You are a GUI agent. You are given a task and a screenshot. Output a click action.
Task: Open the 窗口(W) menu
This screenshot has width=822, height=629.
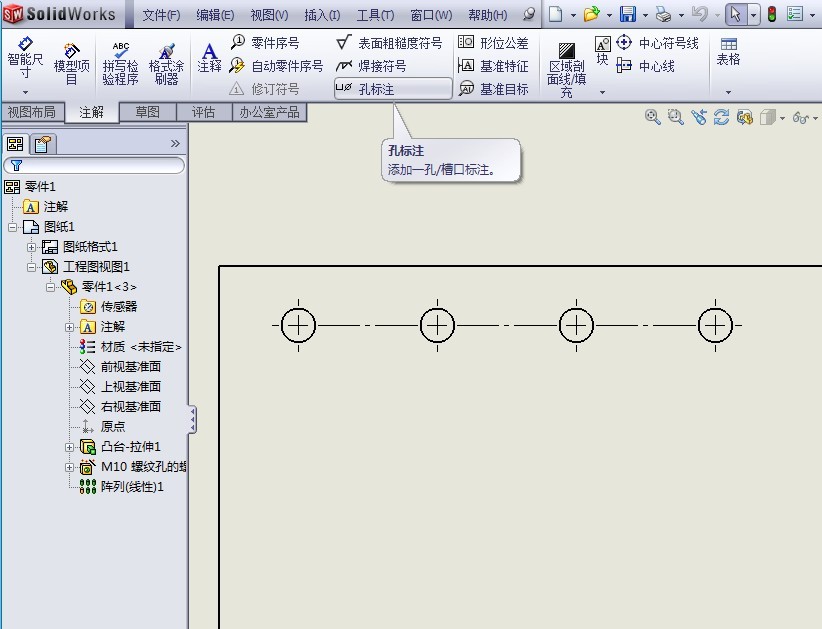tap(431, 15)
